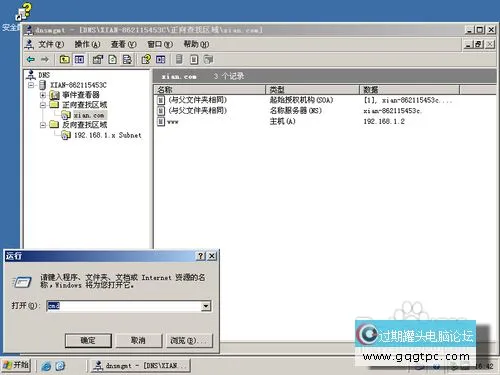Image resolution: width=500 pixels, height=375 pixels.
Task: Open Properties from the toolbar
Action: [98, 60]
